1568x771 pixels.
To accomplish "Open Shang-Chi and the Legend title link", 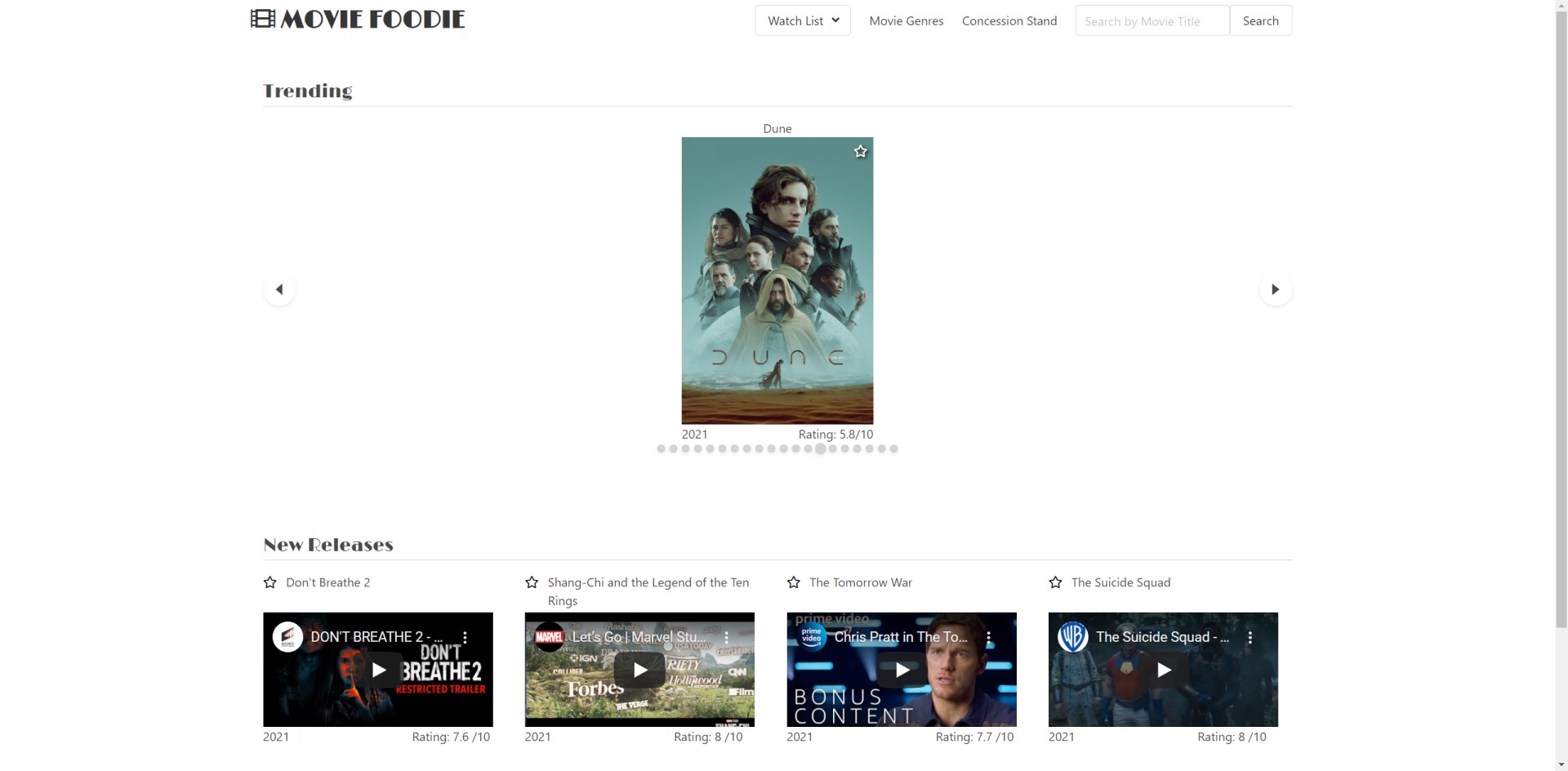I will pos(648,591).
